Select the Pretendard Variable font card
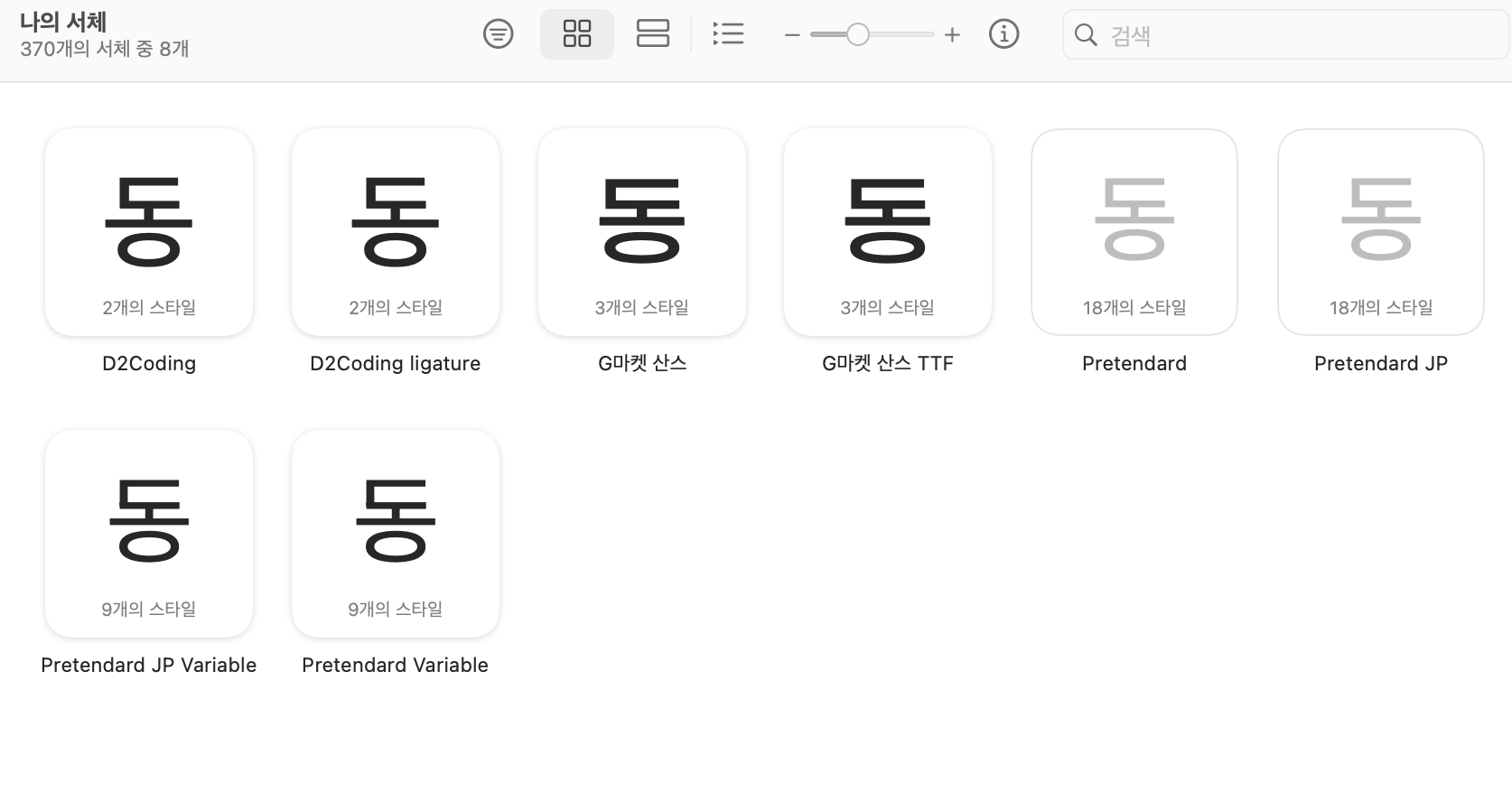This screenshot has height=811, width=1512. click(396, 534)
